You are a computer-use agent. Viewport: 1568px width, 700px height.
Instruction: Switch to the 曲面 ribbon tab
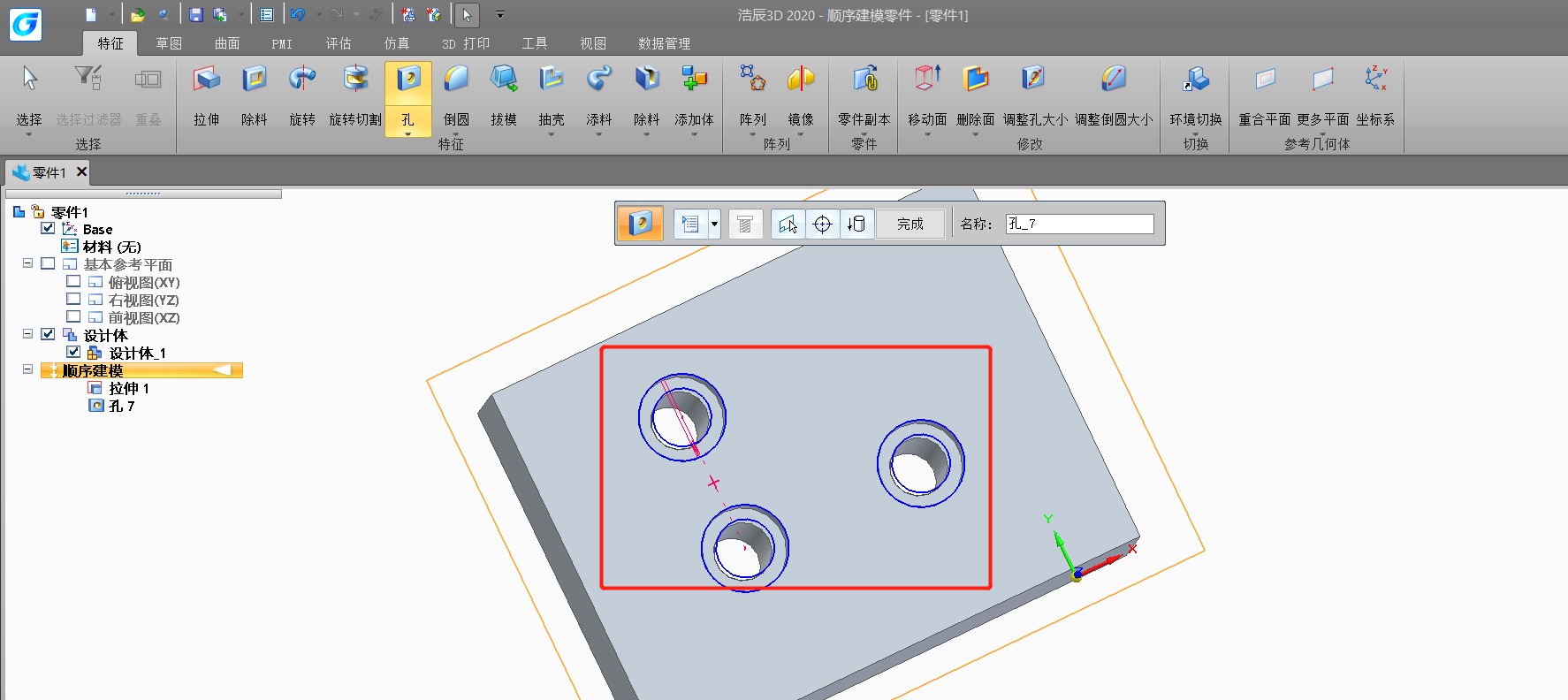click(x=227, y=43)
